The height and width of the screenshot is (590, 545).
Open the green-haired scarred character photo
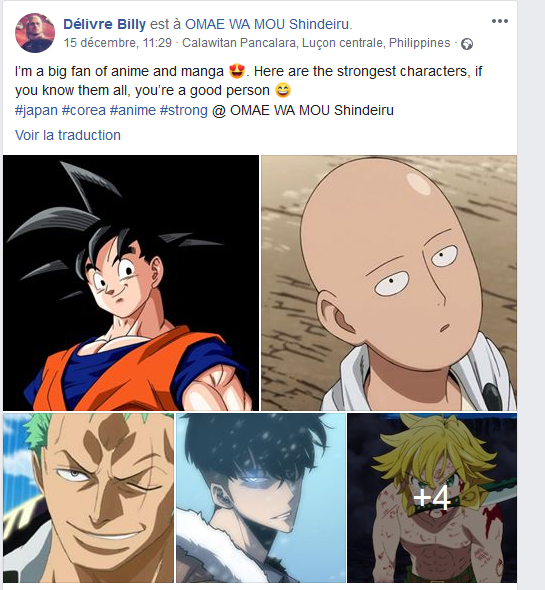[88, 498]
